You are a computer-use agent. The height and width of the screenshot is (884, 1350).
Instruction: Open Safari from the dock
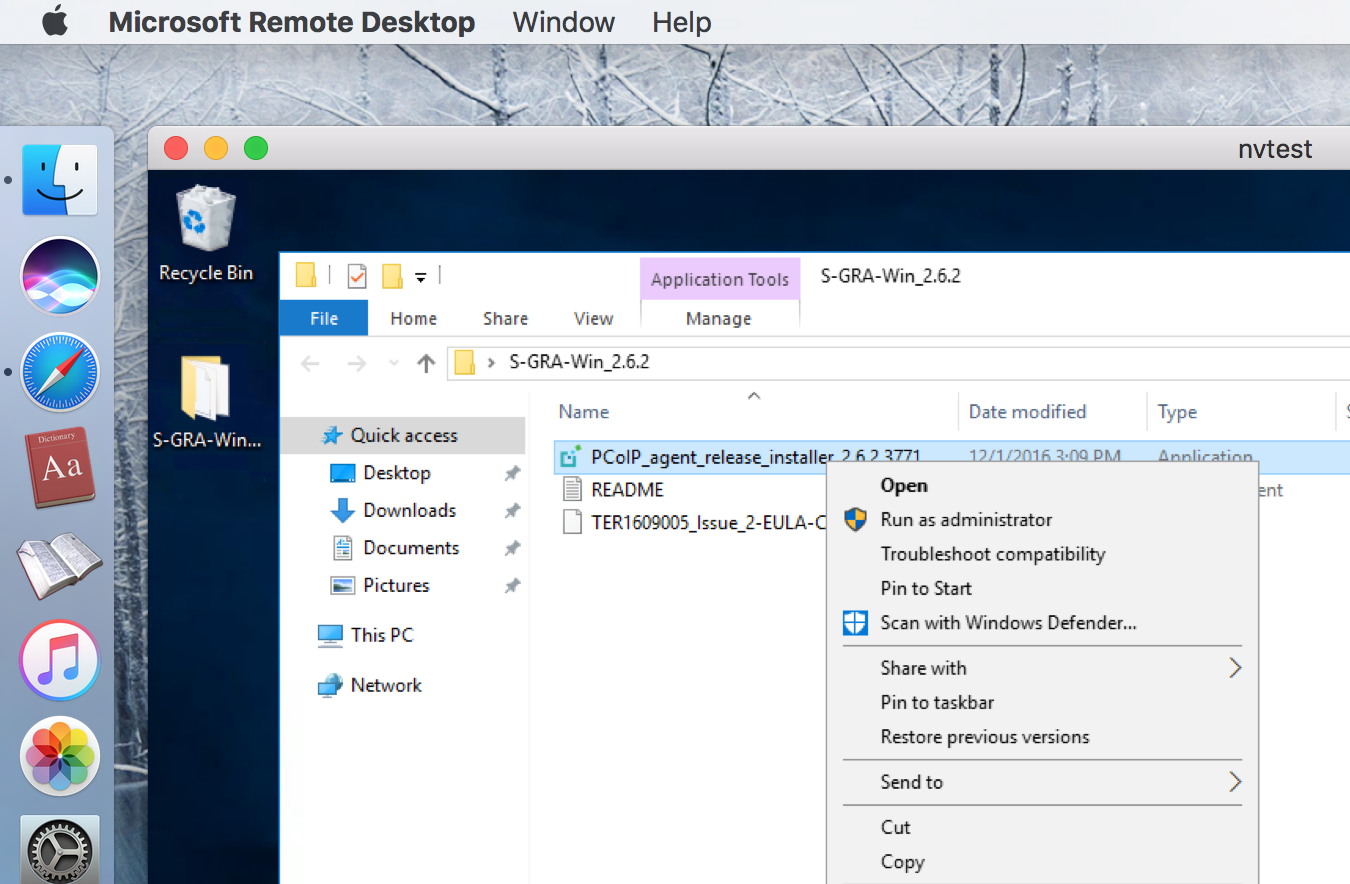click(x=60, y=372)
